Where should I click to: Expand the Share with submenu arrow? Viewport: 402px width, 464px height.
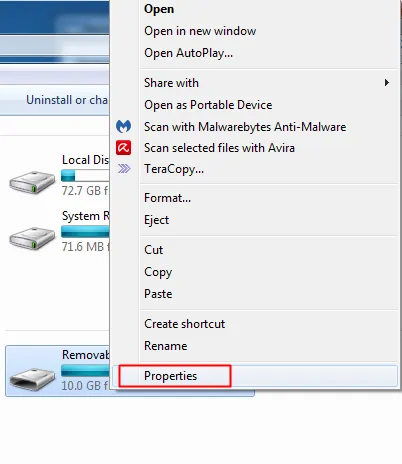tap(386, 83)
